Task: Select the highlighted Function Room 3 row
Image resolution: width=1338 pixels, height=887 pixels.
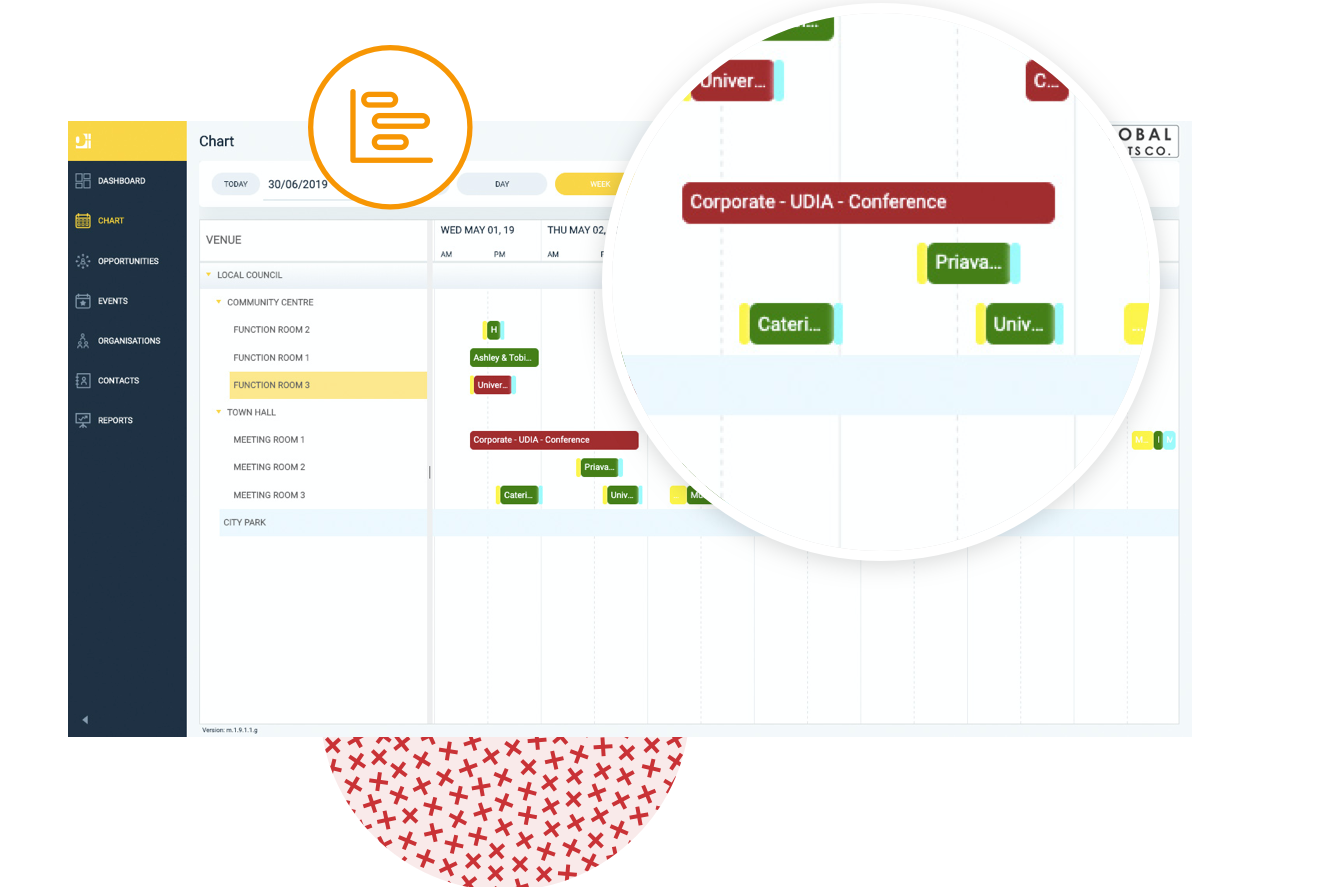Action: 328,385
